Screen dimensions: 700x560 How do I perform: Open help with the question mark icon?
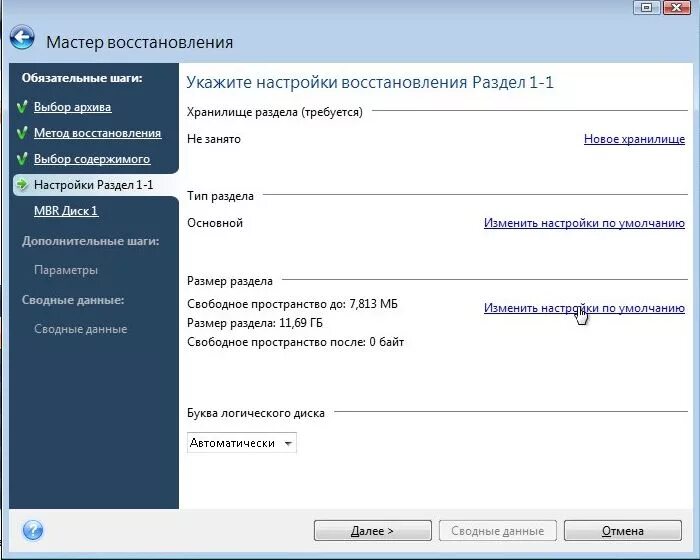click(33, 531)
